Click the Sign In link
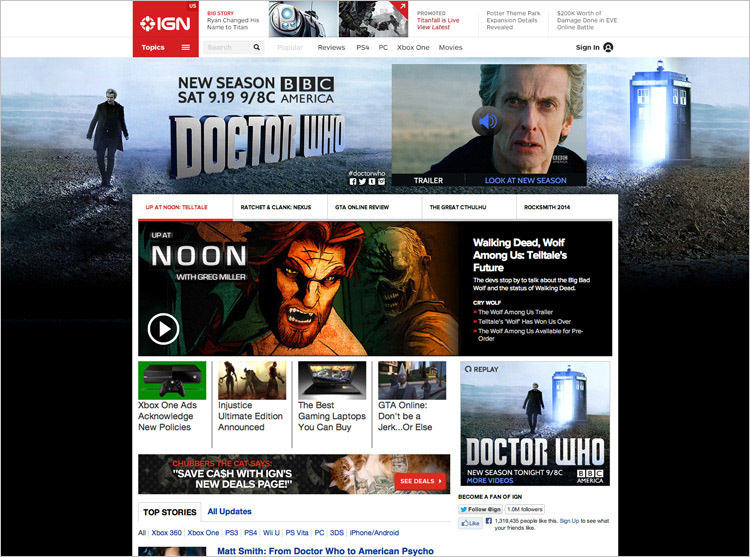Screen dimensions: 750x557 pyautogui.click(x=587, y=47)
